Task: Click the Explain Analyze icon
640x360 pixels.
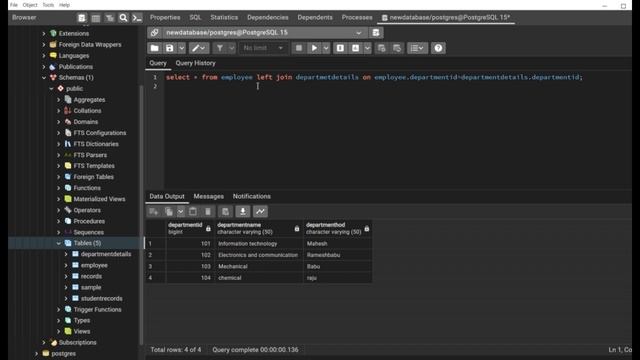Action: pos(356,48)
